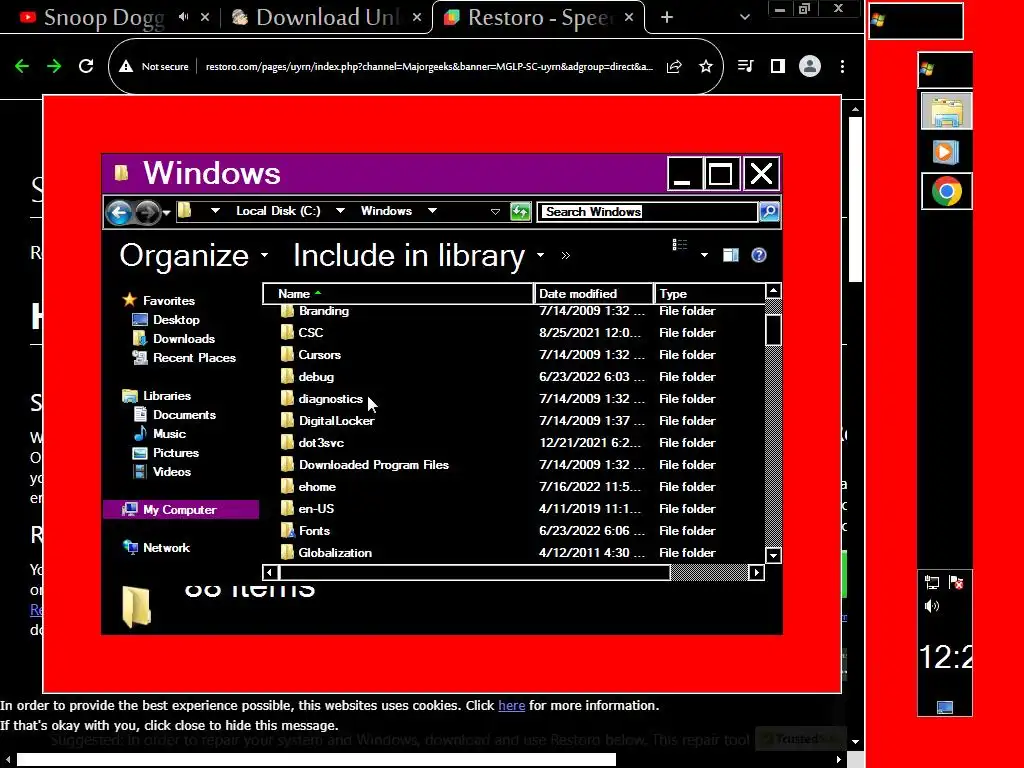The image size is (1024, 768).
Task: Click the Explorer search magnifier icon
Action: [x=769, y=212]
